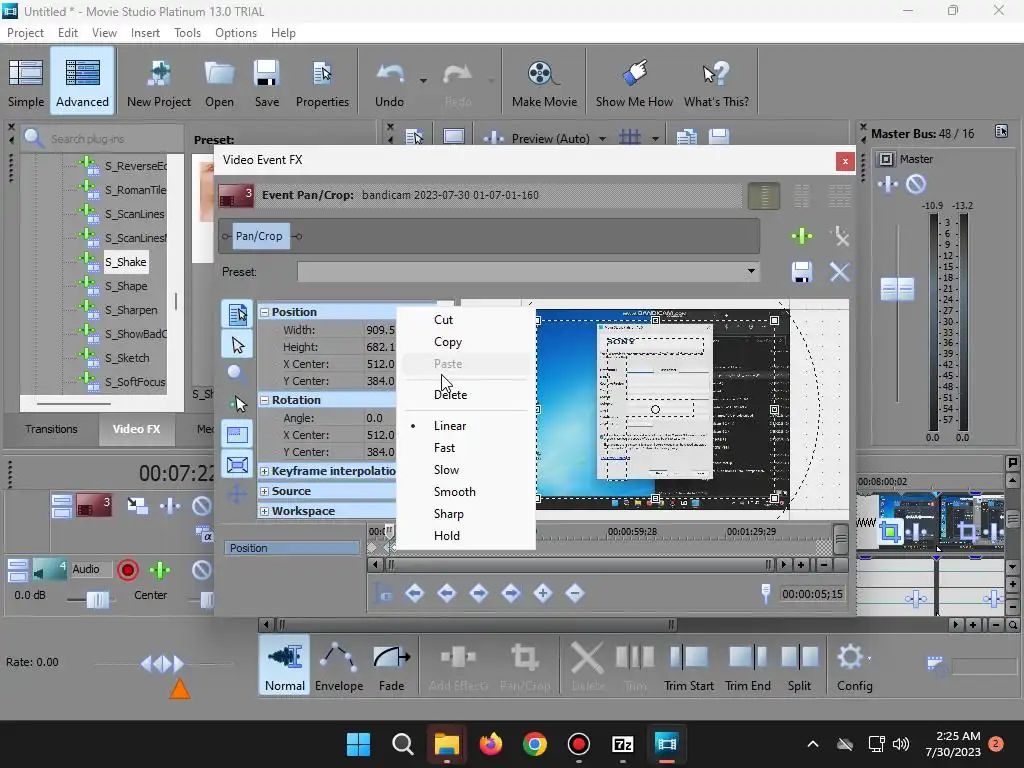The image size is (1024, 768).
Task: Select the Fade tool
Action: pyautogui.click(x=391, y=666)
